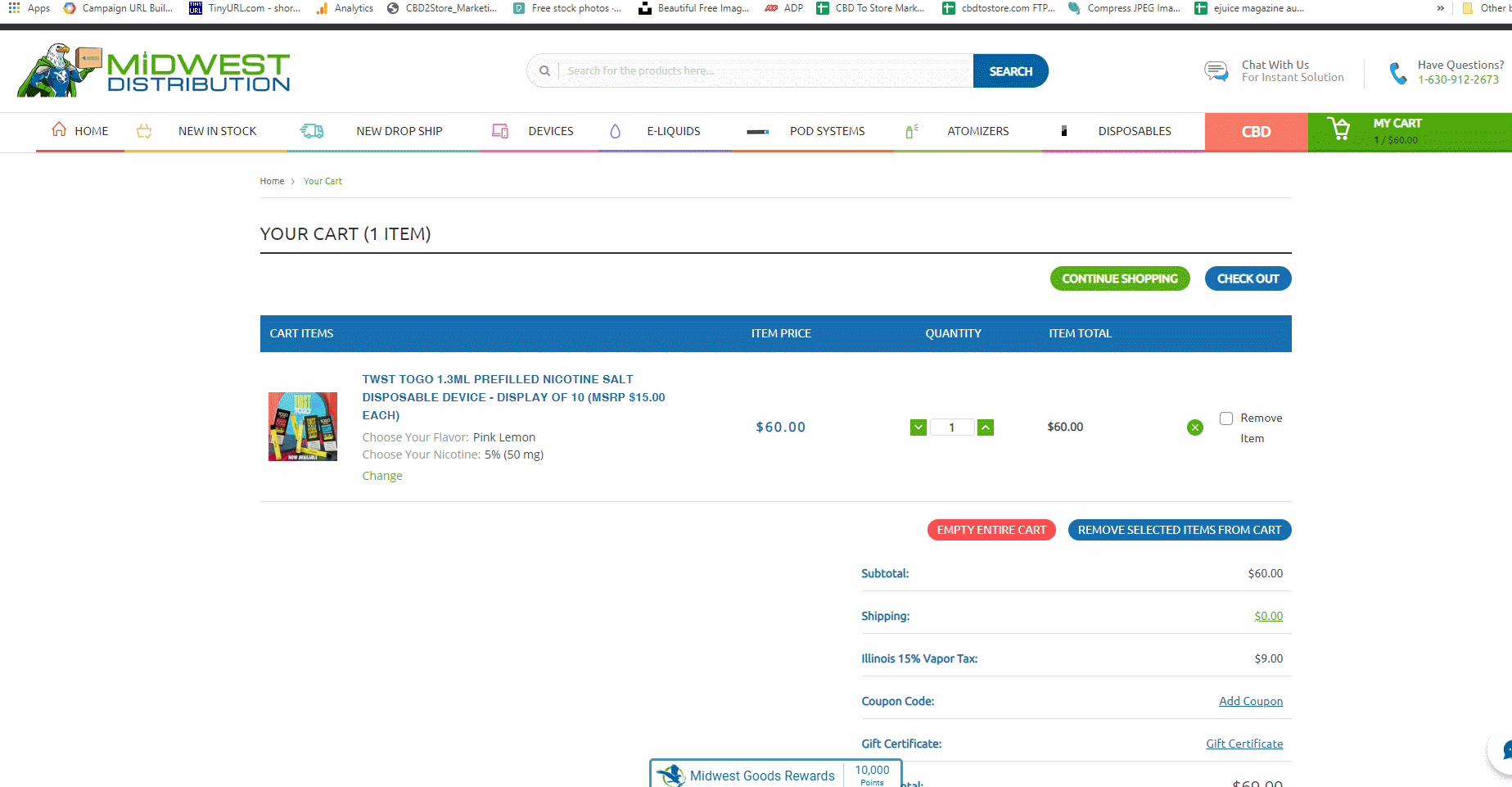
Task: Click the product search input field
Action: tap(765, 71)
